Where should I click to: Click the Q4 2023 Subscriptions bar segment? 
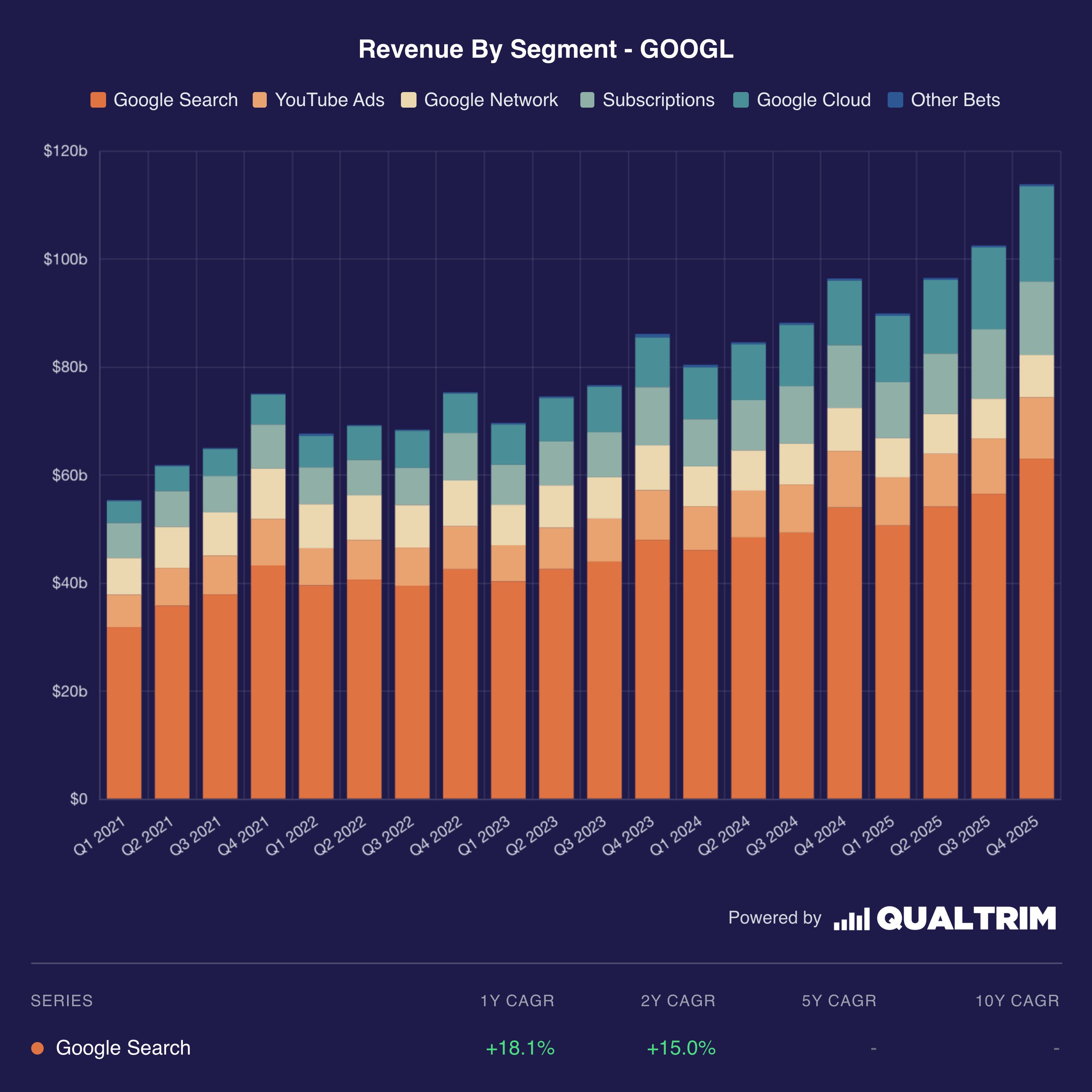[652, 416]
